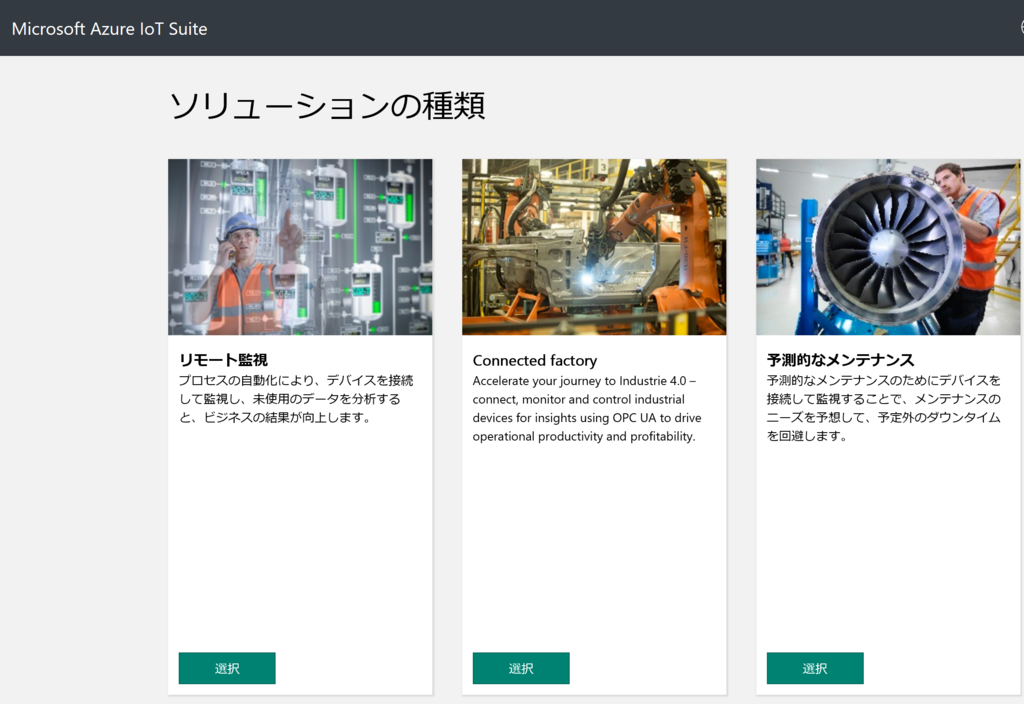Open the Connected factory robot image

[594, 247]
